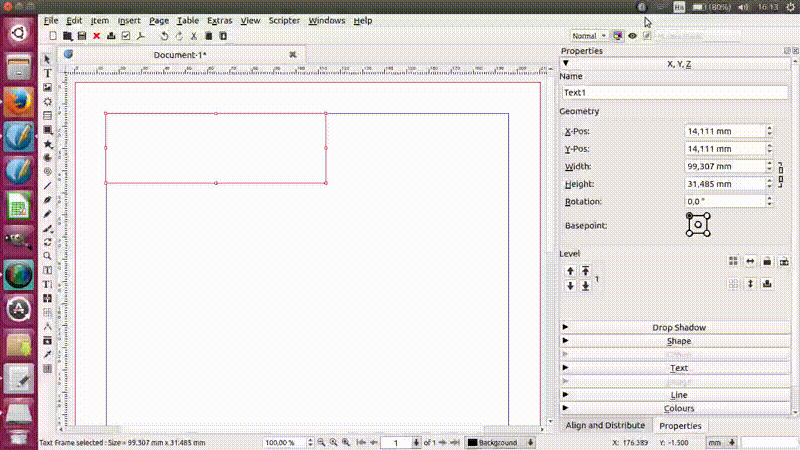Click the Undo arrow in toolbar

tap(165, 36)
